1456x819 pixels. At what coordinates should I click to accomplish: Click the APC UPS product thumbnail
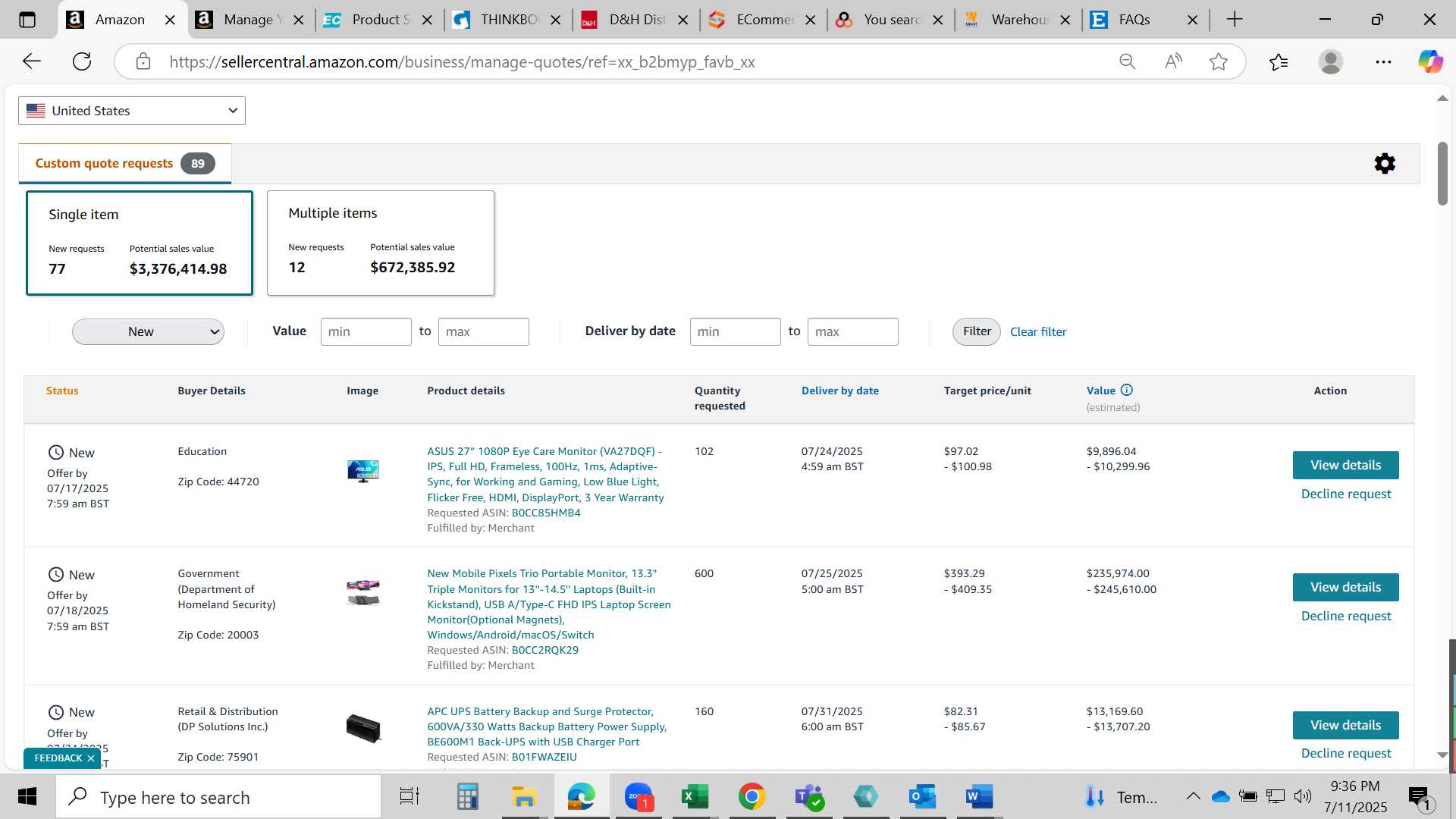(363, 728)
